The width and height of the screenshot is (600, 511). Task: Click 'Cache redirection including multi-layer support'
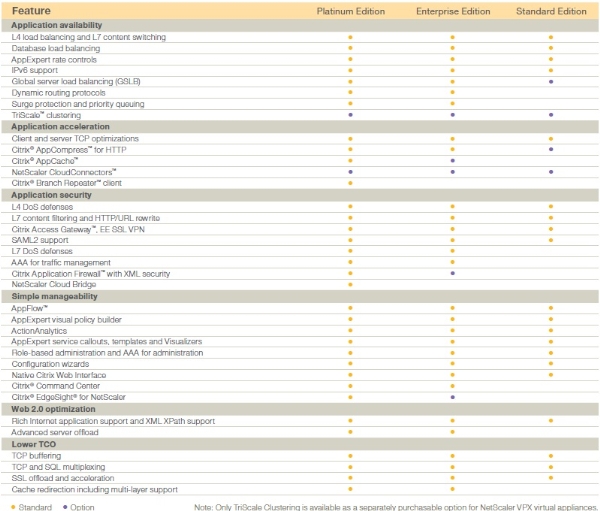point(95,490)
